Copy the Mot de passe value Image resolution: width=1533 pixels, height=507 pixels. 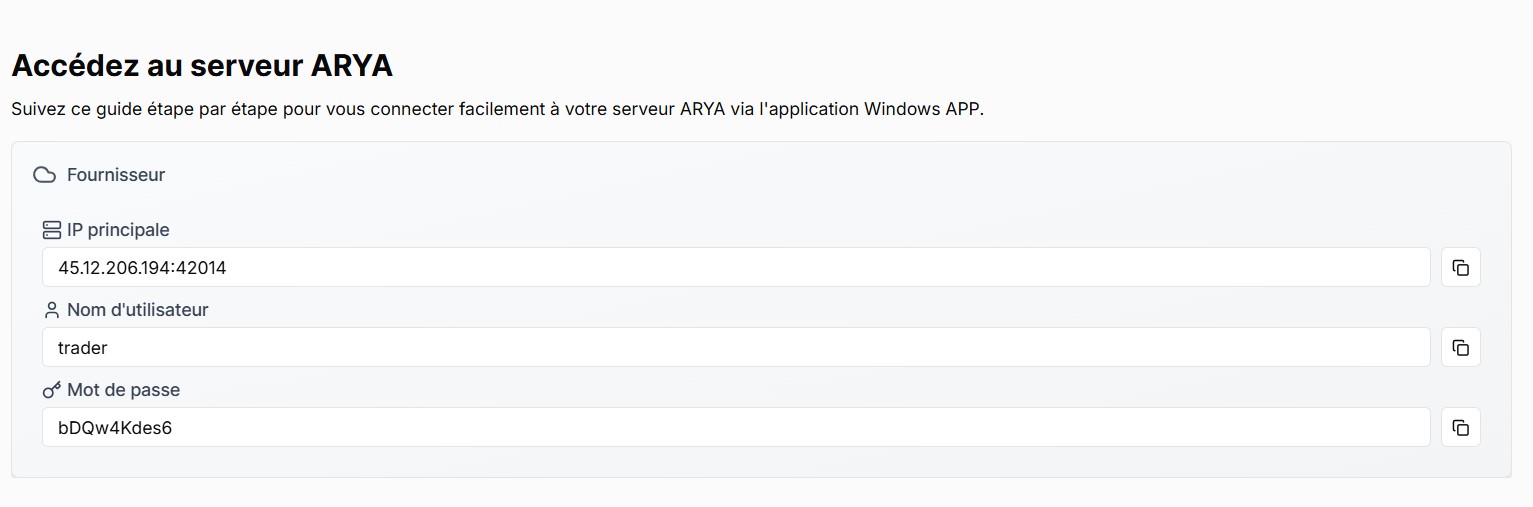[1460, 427]
